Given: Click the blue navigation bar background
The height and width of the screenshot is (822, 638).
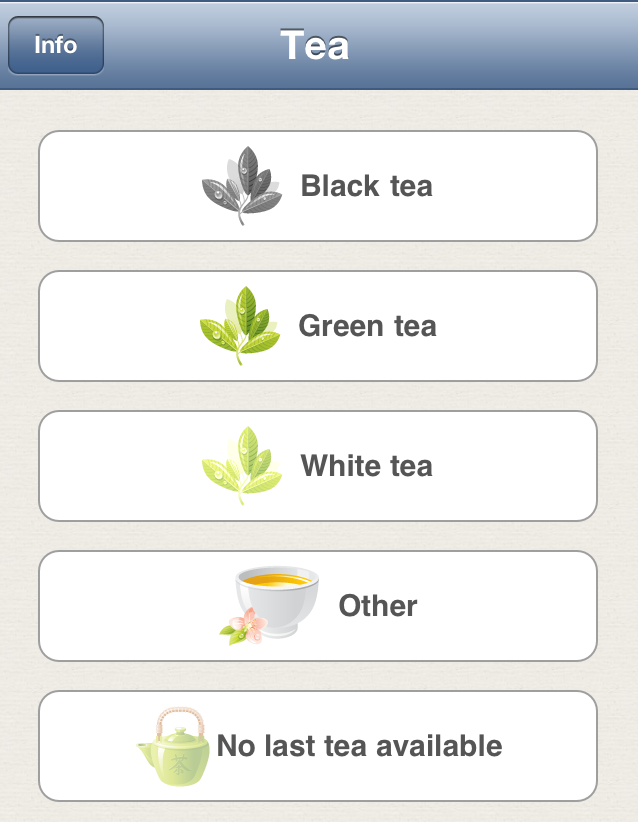Looking at the screenshot, I should (x=472, y=45).
